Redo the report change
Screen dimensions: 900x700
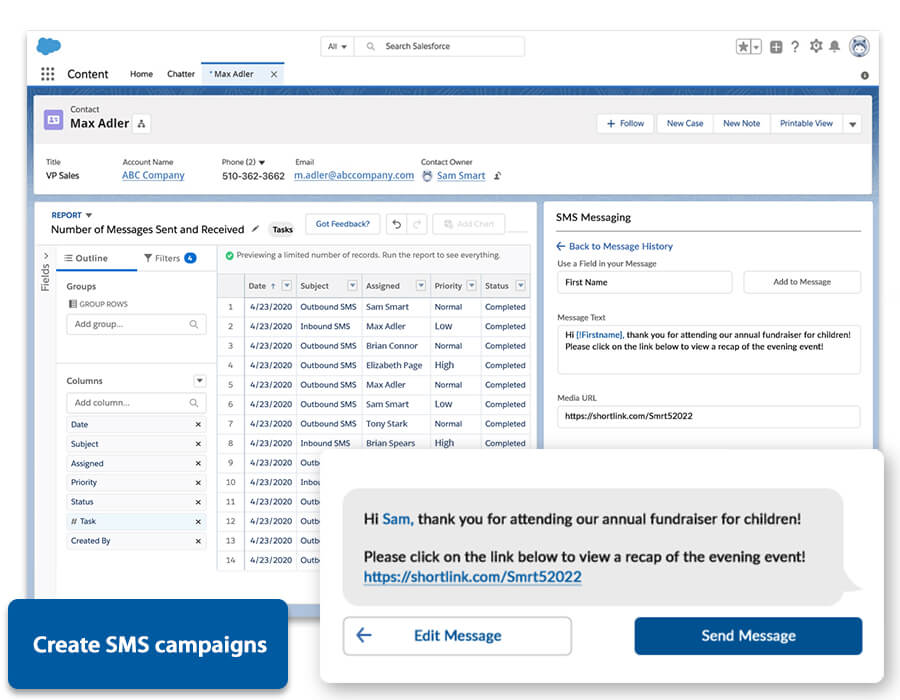[417, 224]
